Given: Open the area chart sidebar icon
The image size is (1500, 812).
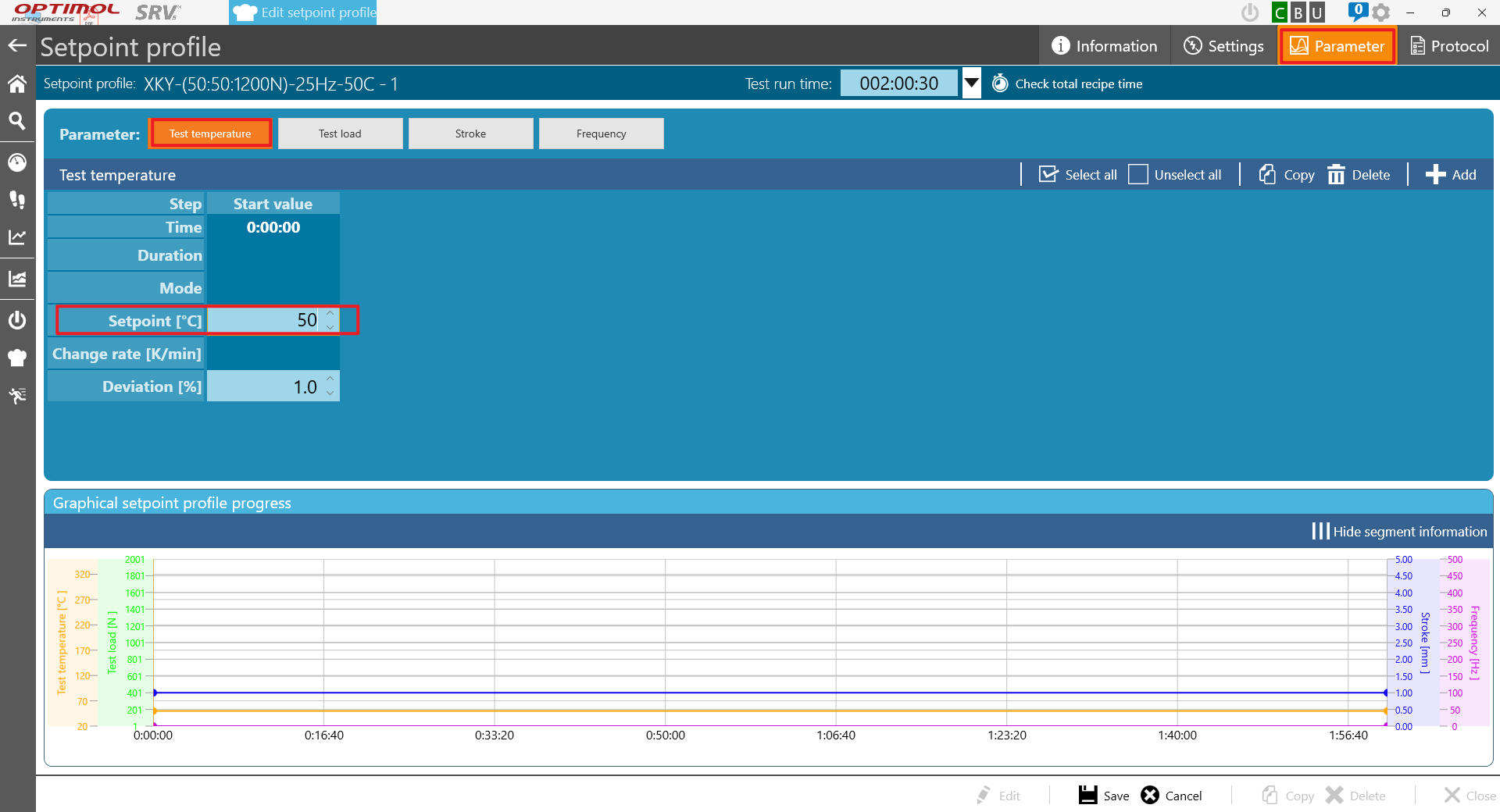Looking at the screenshot, I should click(17, 279).
